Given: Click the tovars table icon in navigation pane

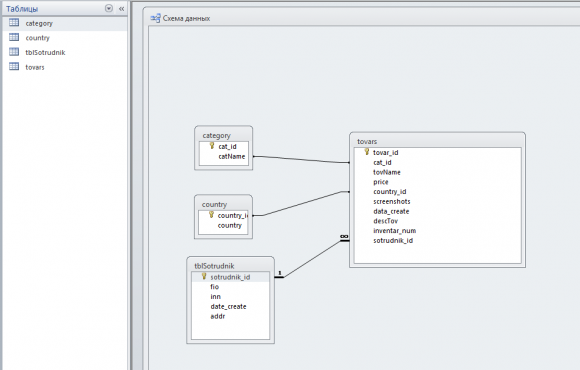Looking at the screenshot, I should click(14, 67).
